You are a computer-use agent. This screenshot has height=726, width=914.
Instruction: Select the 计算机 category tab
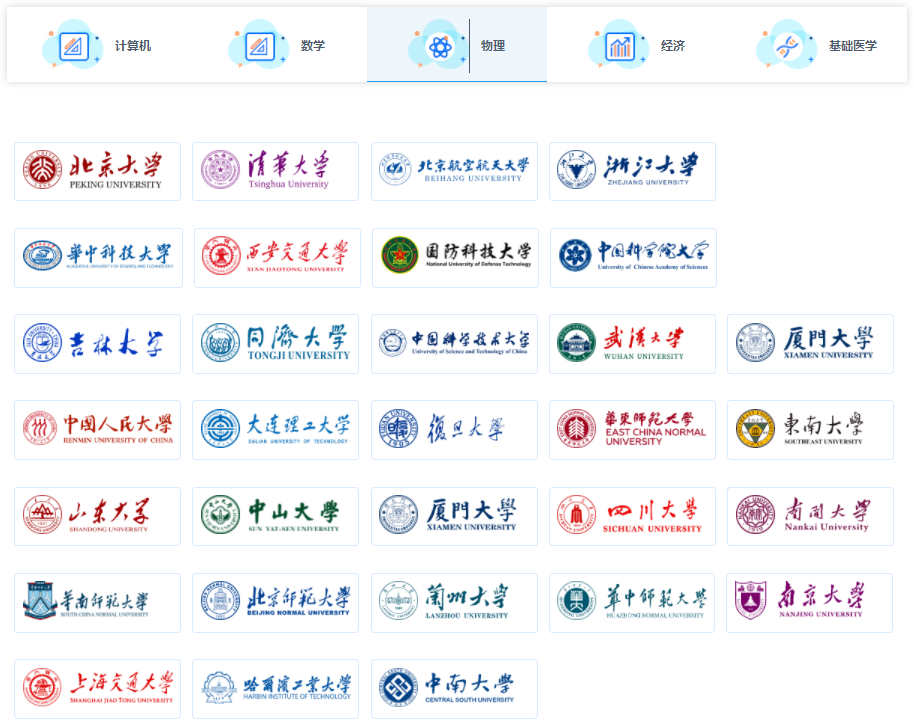point(97,45)
